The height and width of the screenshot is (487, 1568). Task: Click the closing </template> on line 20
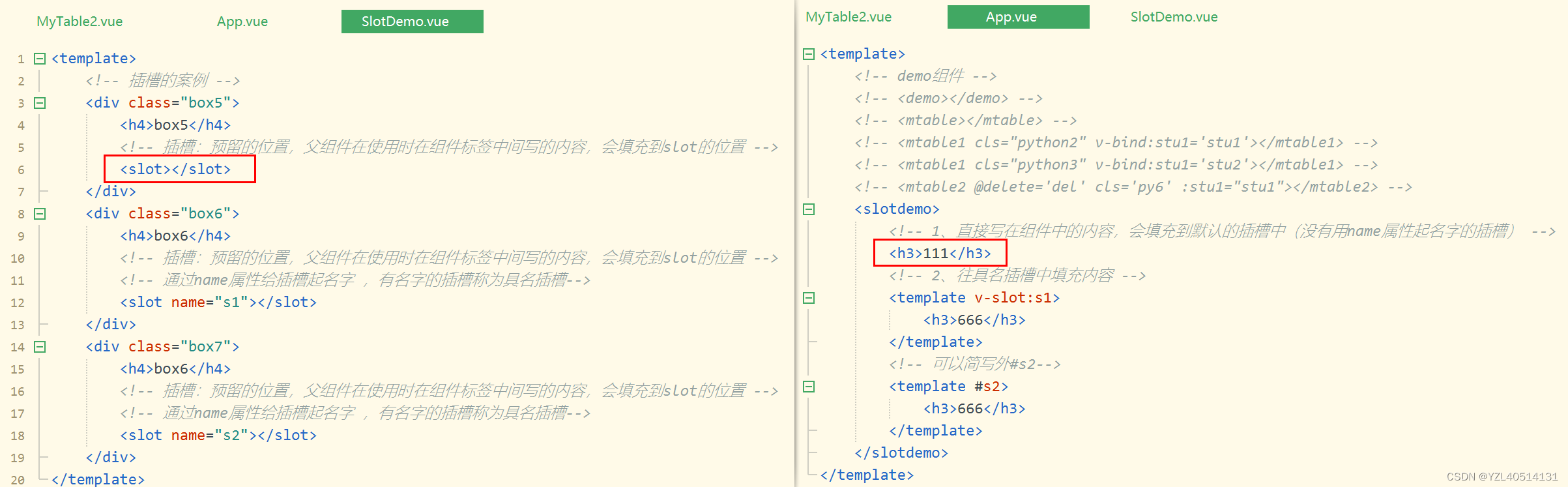98,479
